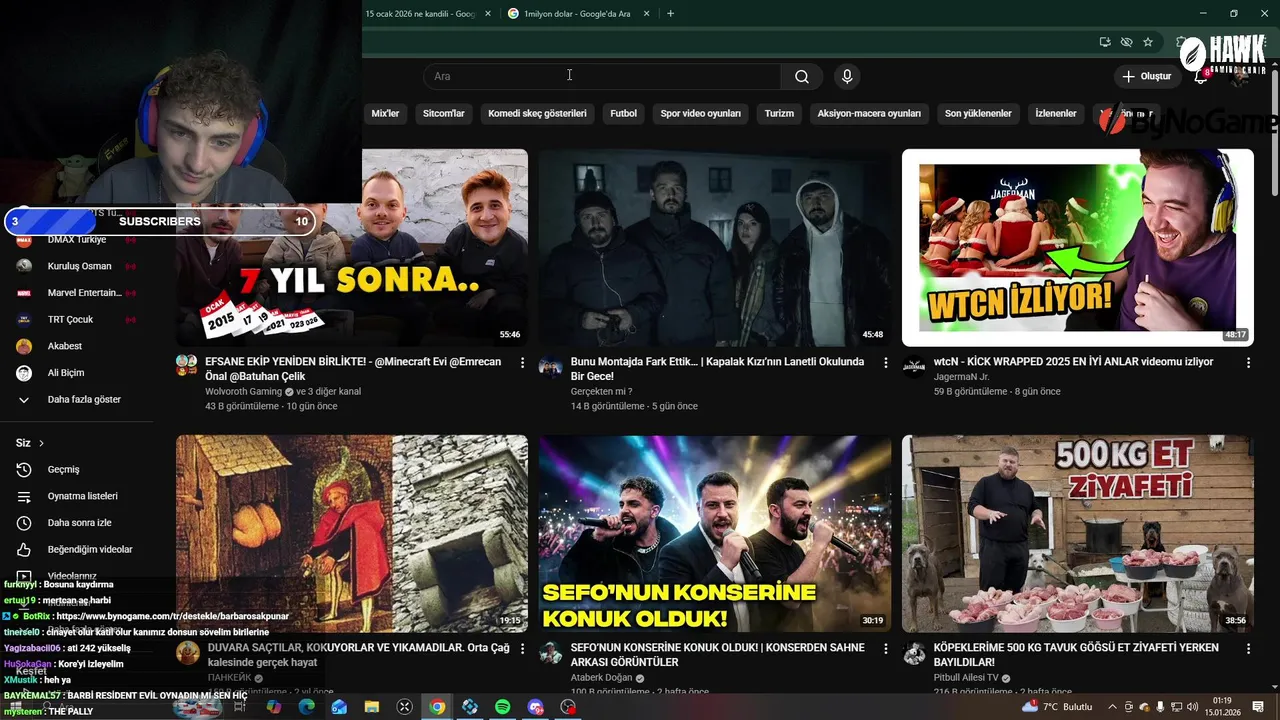
Task: Select Komedi skeç gösterileri chip
Action: click(537, 113)
